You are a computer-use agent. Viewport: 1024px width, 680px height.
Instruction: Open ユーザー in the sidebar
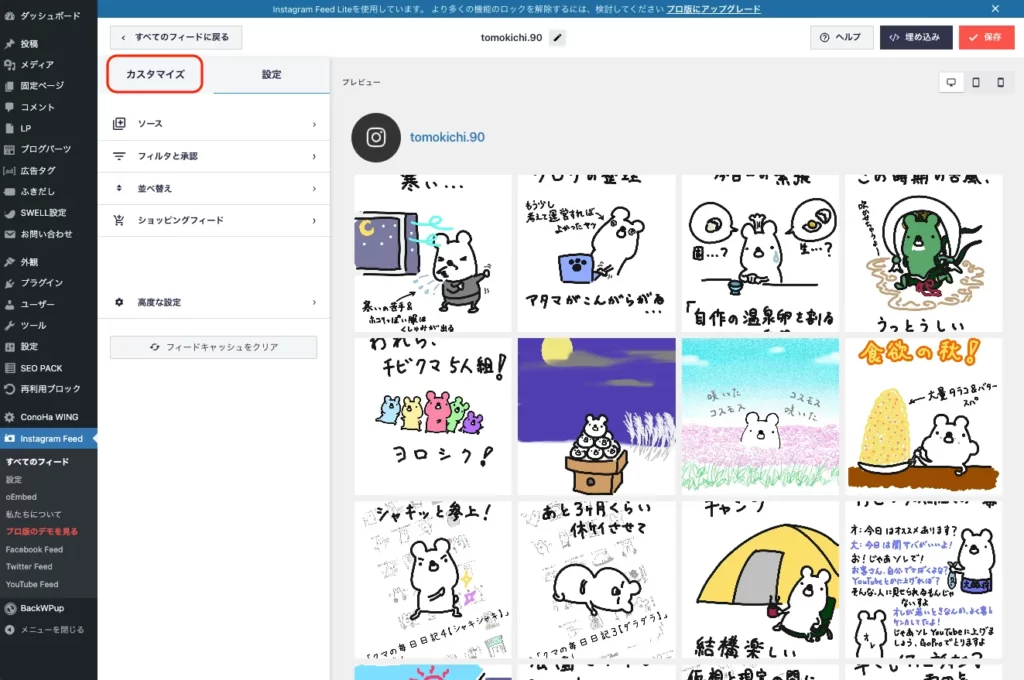click(x=49, y=304)
